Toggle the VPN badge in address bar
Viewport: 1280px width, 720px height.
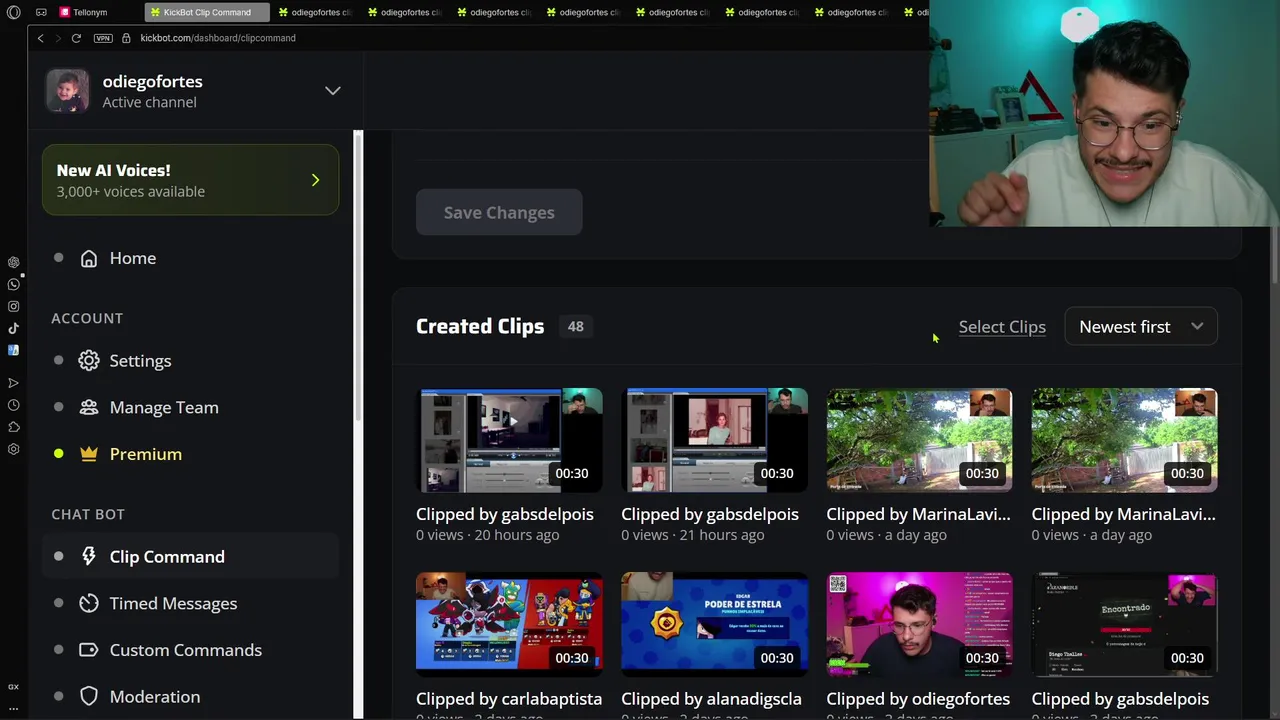point(103,38)
